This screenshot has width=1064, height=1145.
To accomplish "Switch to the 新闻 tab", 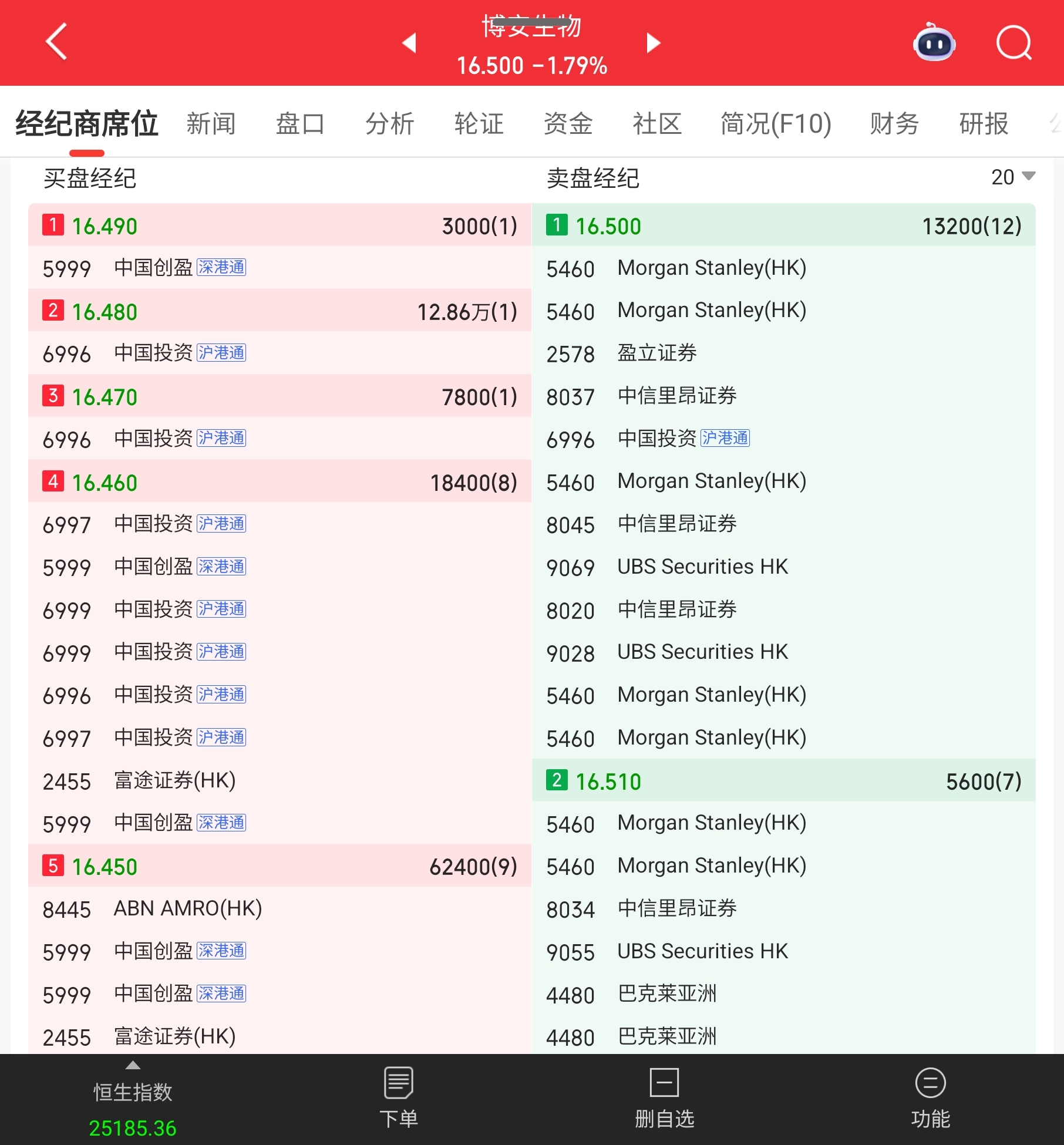I will pos(211,124).
